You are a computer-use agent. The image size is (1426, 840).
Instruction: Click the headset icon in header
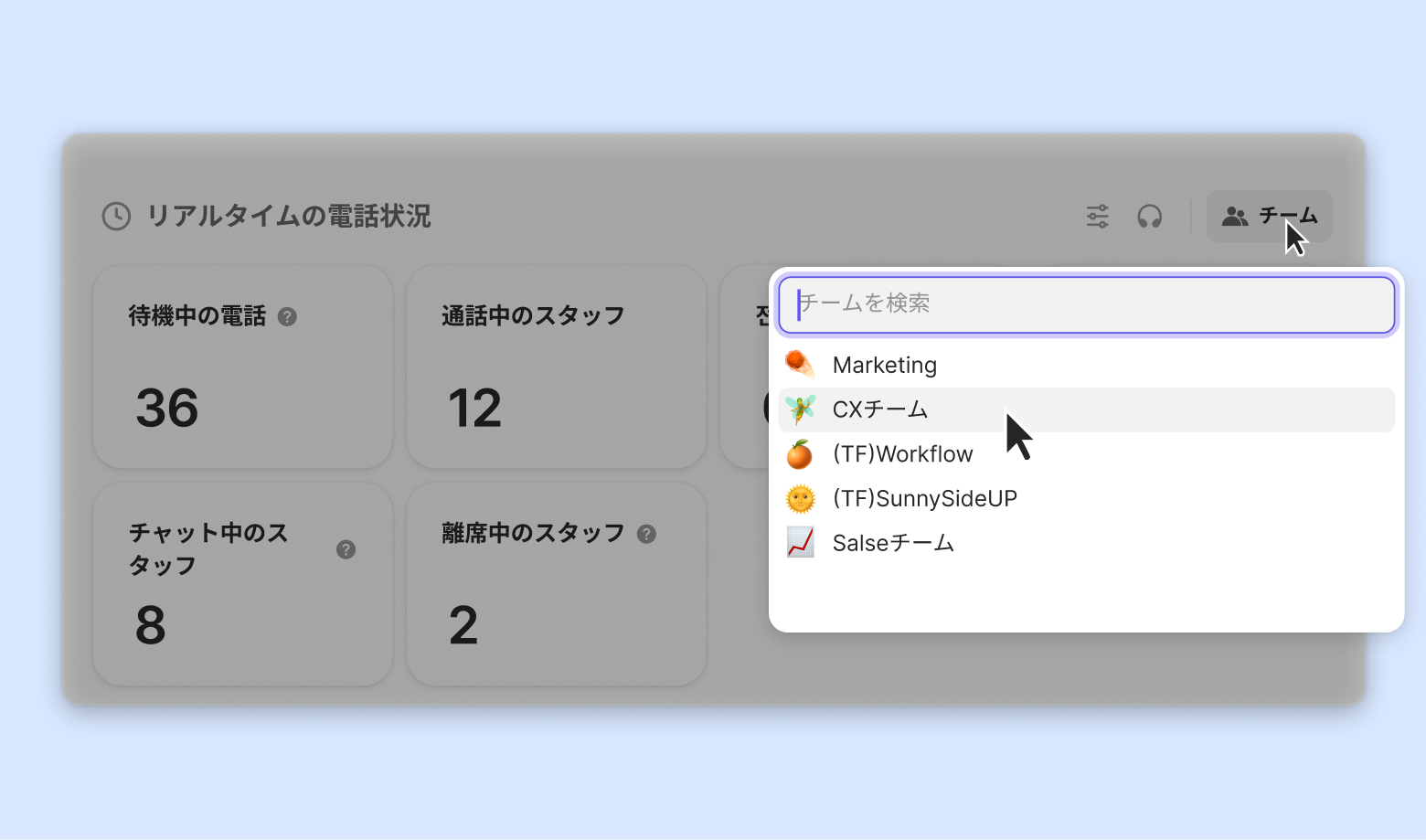click(1149, 217)
